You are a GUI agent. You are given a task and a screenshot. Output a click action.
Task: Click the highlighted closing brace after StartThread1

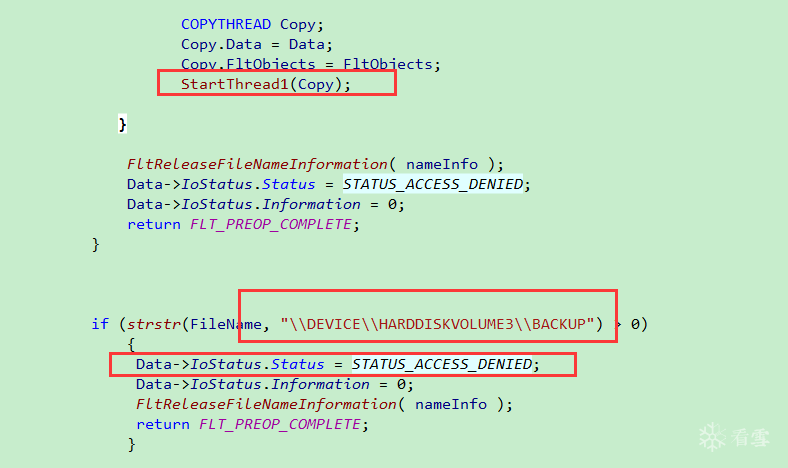pyautogui.click(x=122, y=124)
